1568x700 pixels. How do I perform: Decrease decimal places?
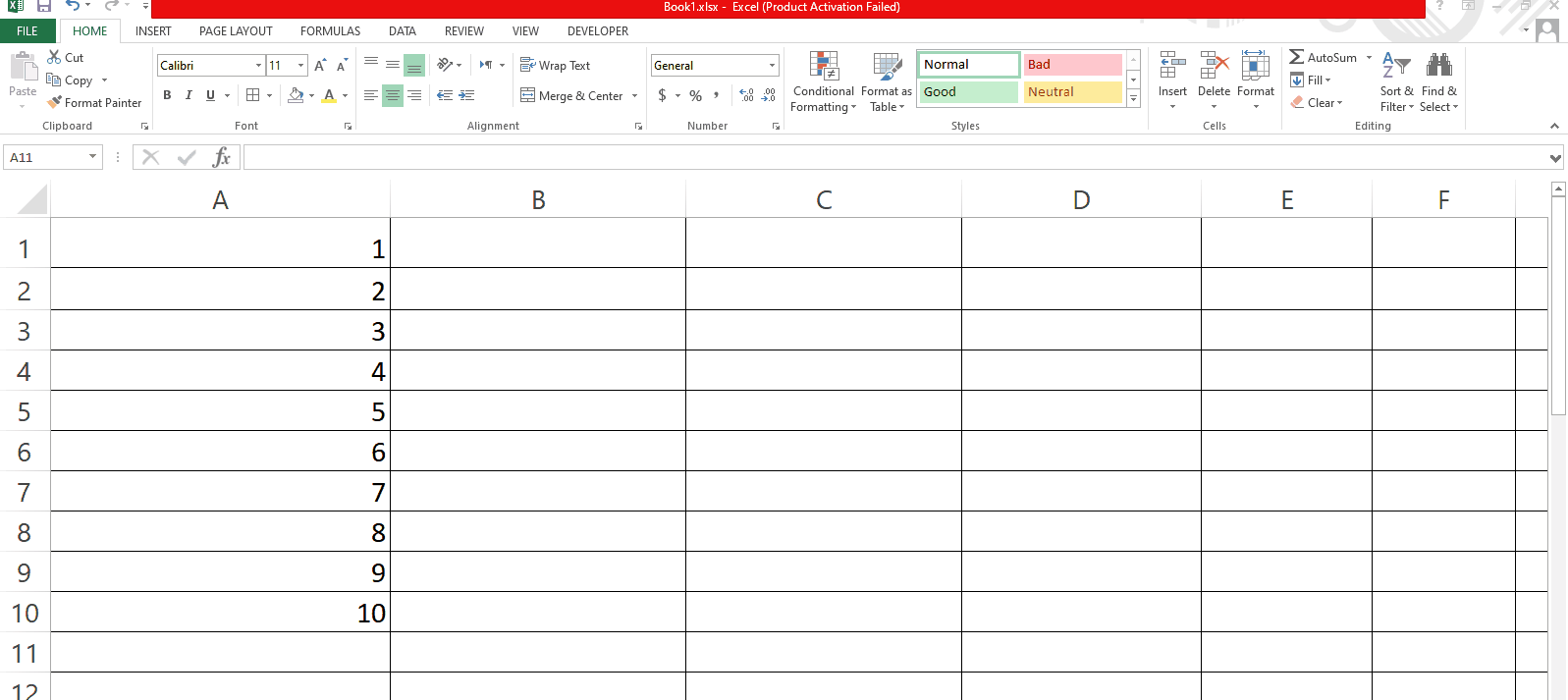(769, 95)
